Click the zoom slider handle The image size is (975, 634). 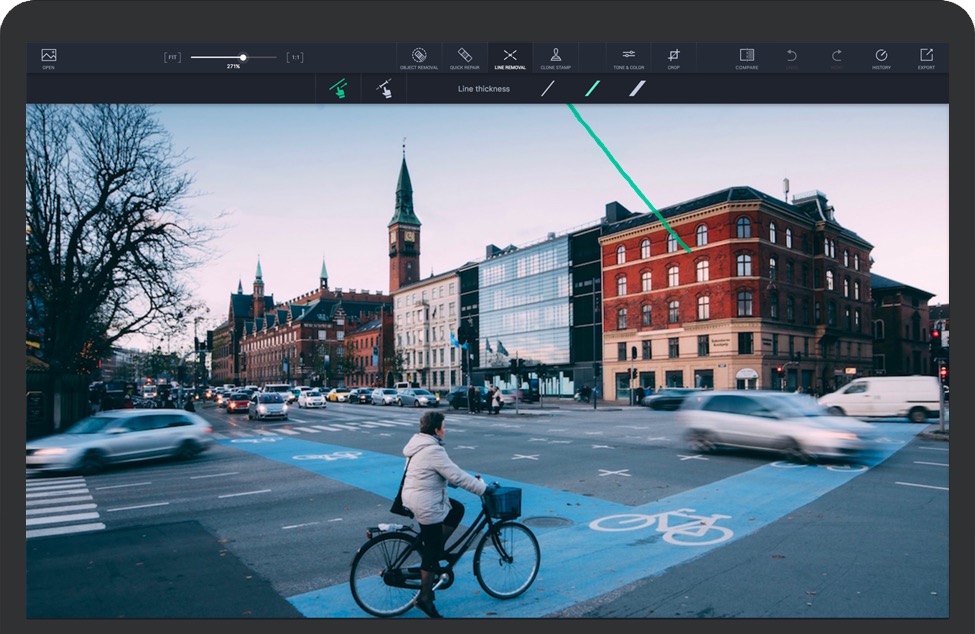243,57
